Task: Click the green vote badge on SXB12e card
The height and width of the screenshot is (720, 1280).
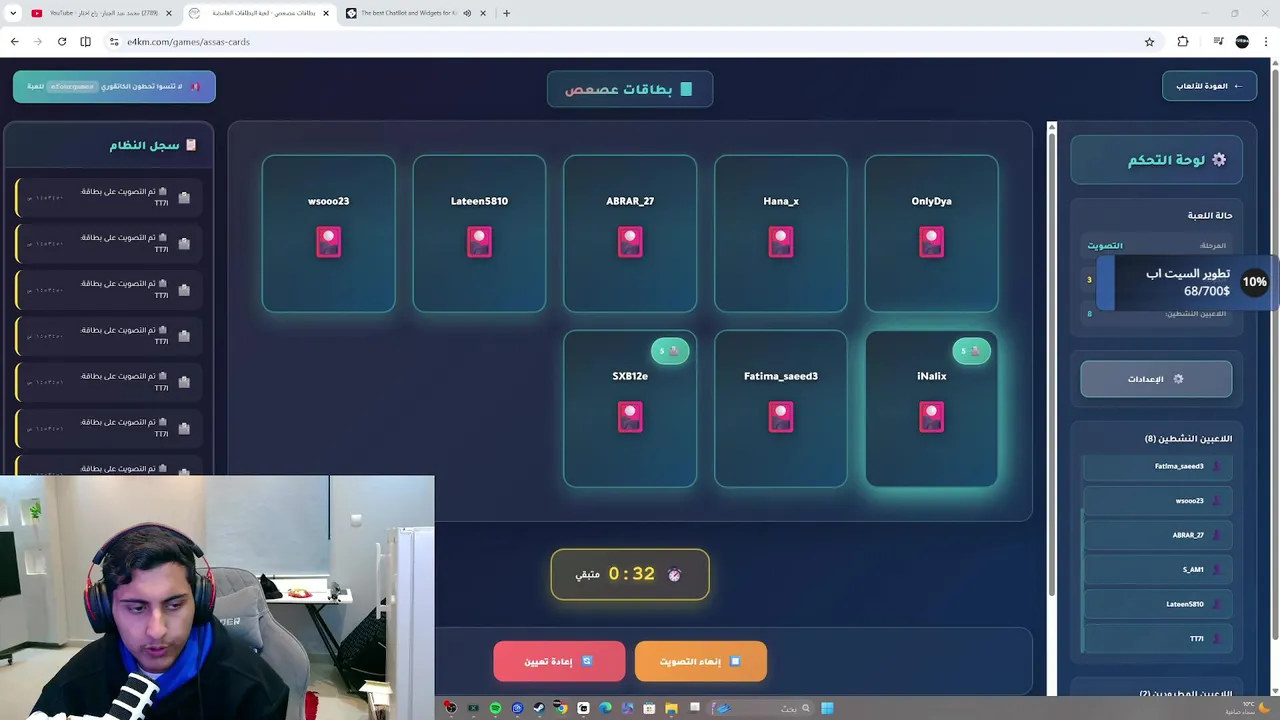Action: tap(670, 351)
